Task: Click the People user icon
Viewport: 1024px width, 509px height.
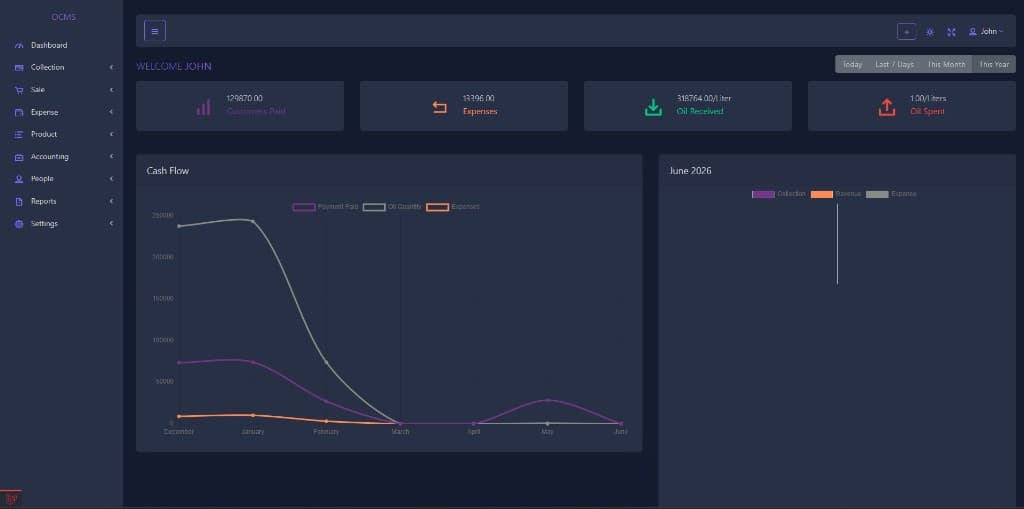Action: coord(19,179)
